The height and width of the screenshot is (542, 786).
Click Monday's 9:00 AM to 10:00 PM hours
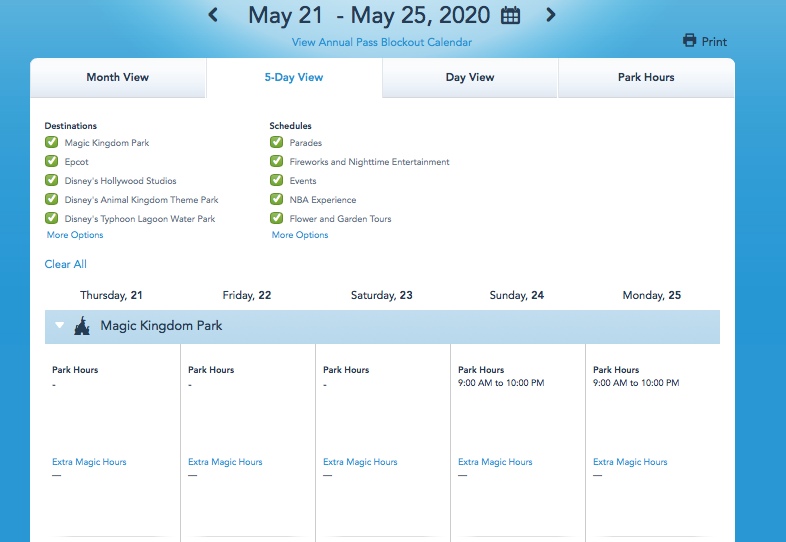[636, 383]
